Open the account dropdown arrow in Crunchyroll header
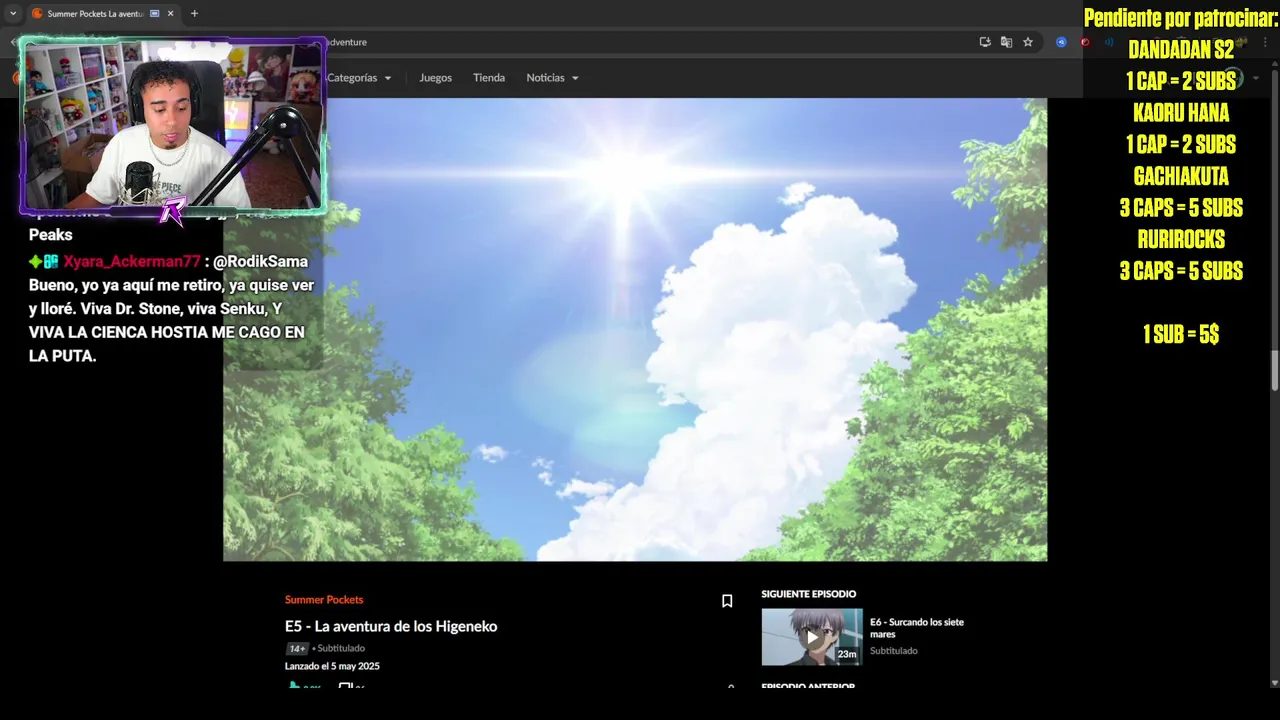 click(1256, 78)
